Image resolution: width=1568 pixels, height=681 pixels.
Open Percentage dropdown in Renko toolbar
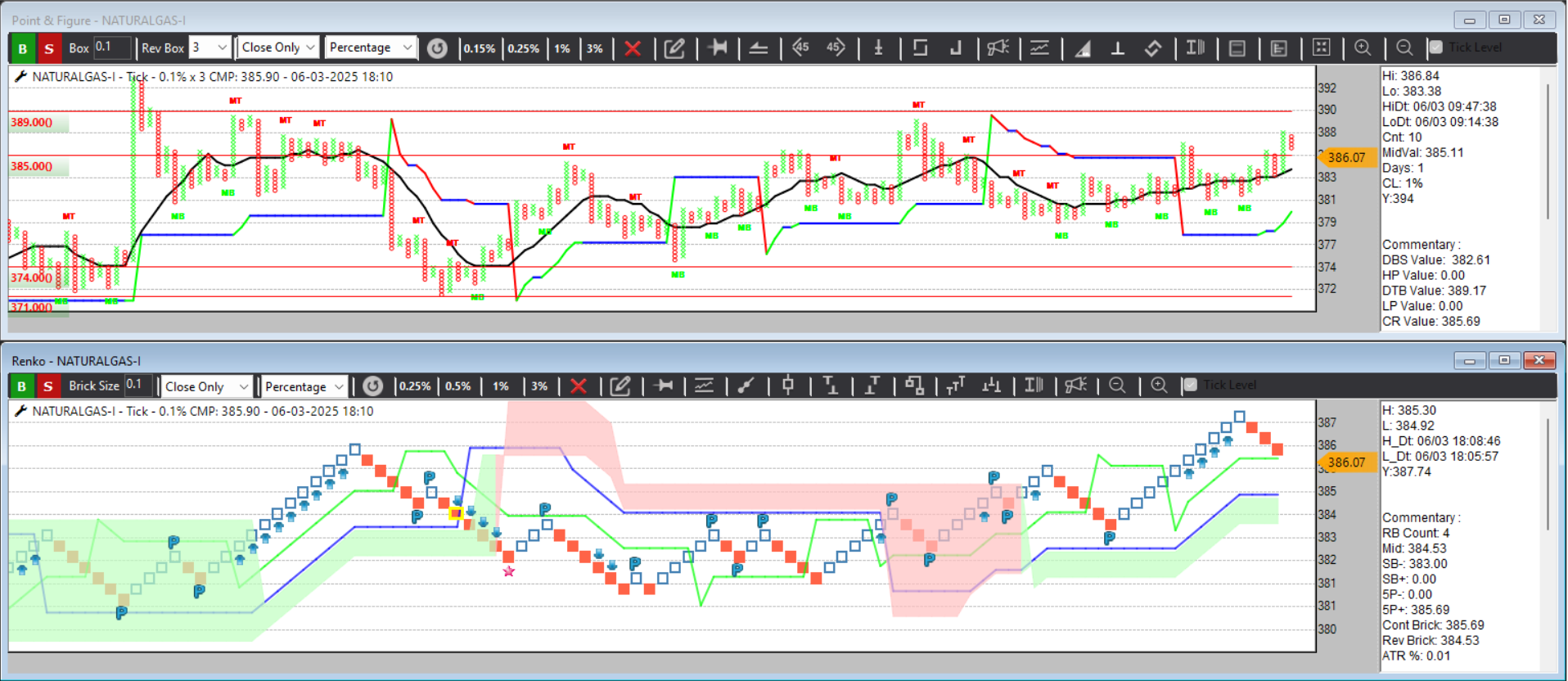tap(304, 386)
